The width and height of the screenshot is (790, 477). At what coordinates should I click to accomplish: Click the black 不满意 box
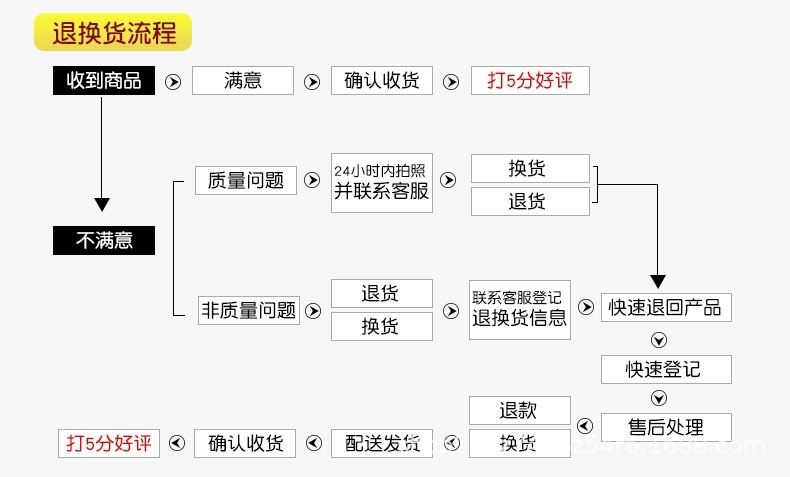[104, 240]
